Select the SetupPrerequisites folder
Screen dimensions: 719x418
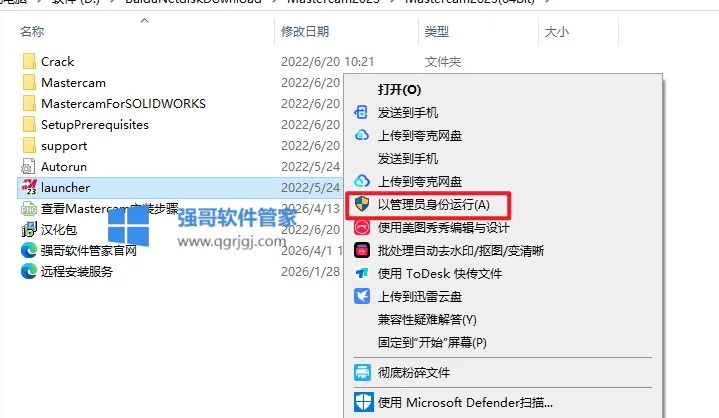[95, 125]
